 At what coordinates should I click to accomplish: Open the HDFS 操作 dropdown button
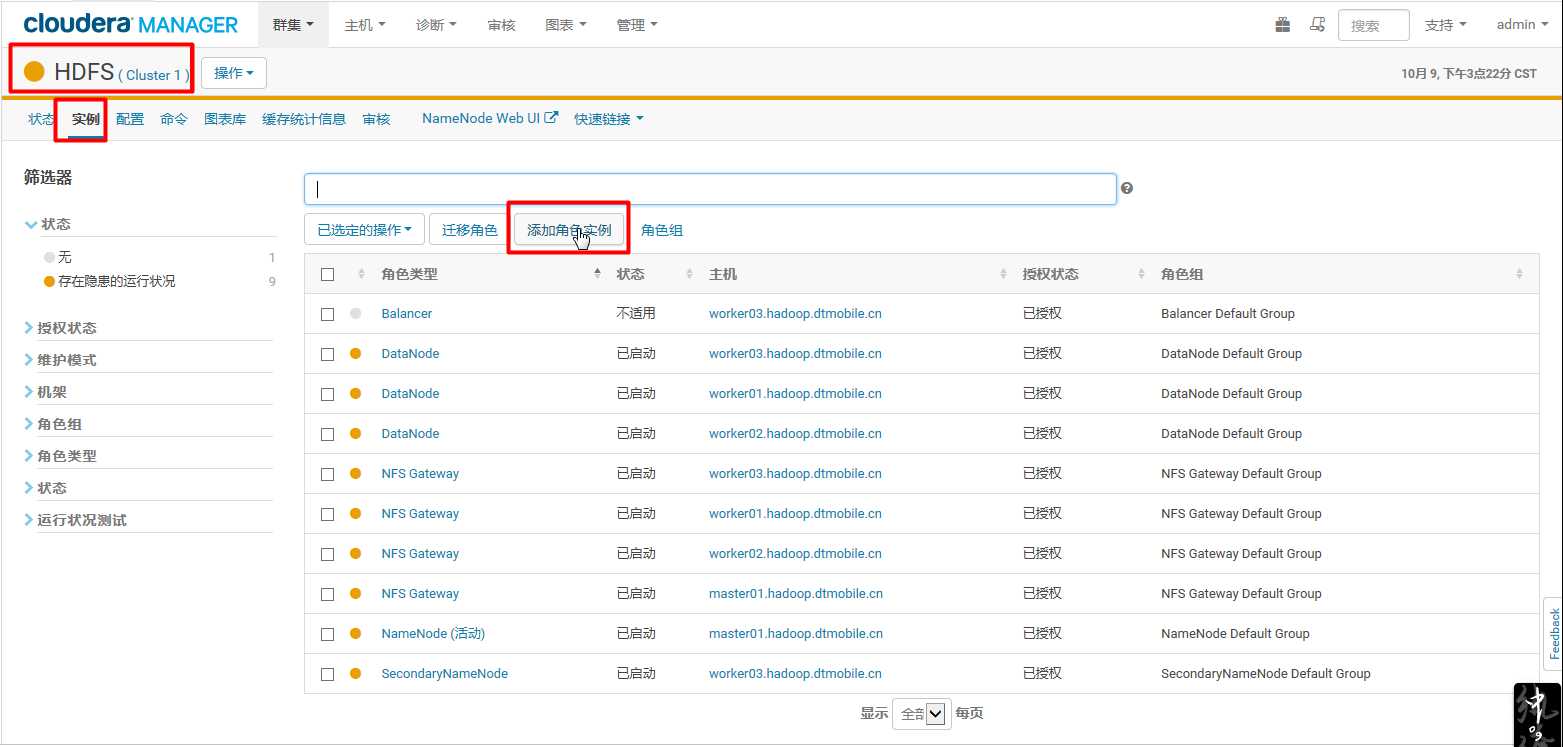click(x=234, y=73)
